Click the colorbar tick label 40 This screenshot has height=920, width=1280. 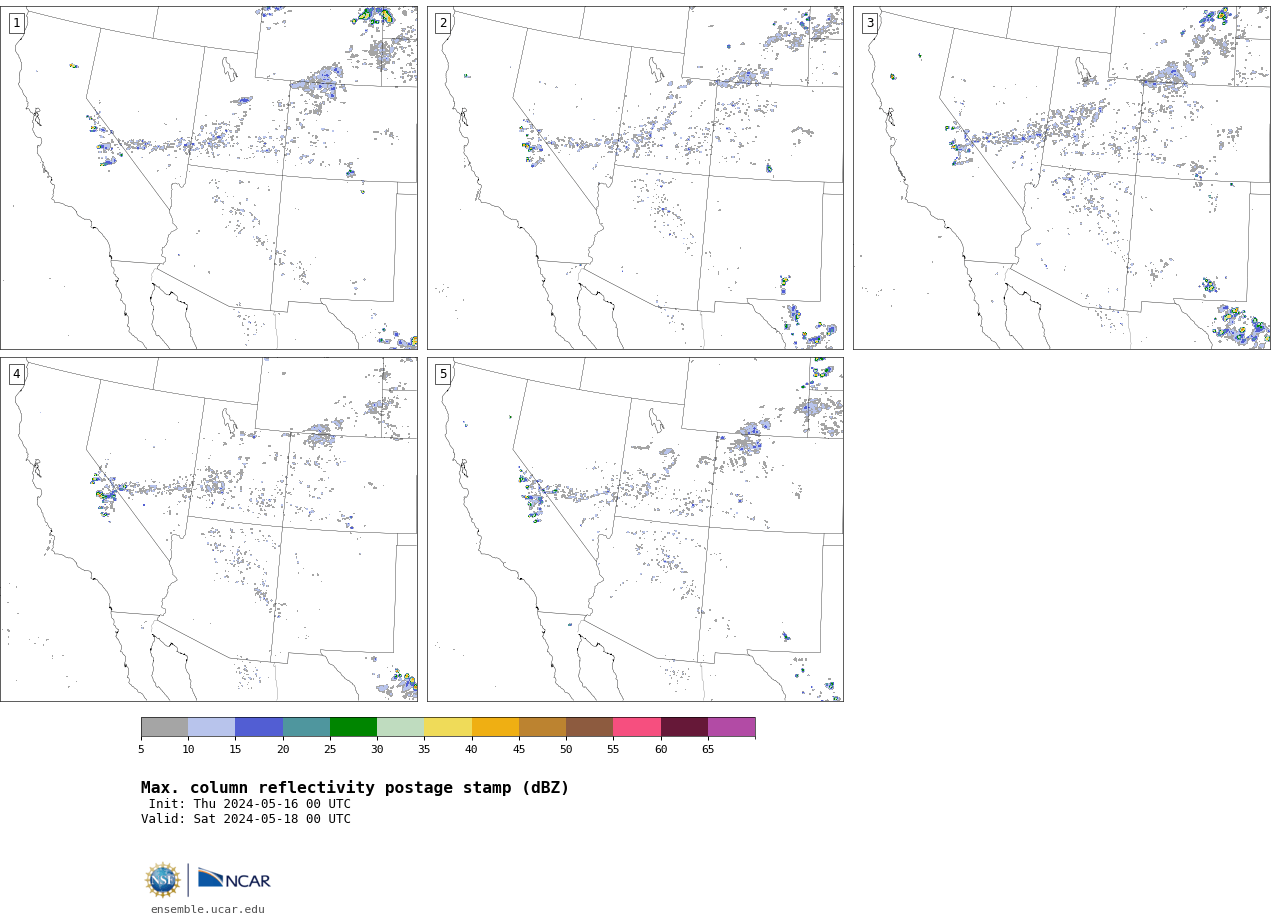click(x=472, y=749)
